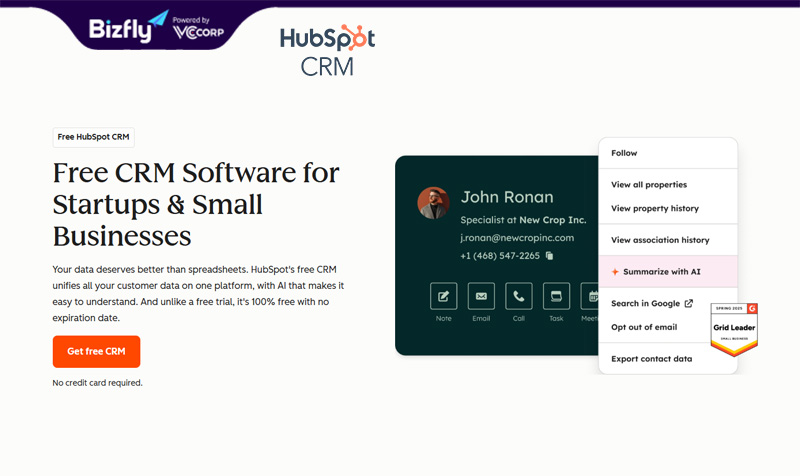Click the AI sparkle icon beside Summarize

point(615,271)
